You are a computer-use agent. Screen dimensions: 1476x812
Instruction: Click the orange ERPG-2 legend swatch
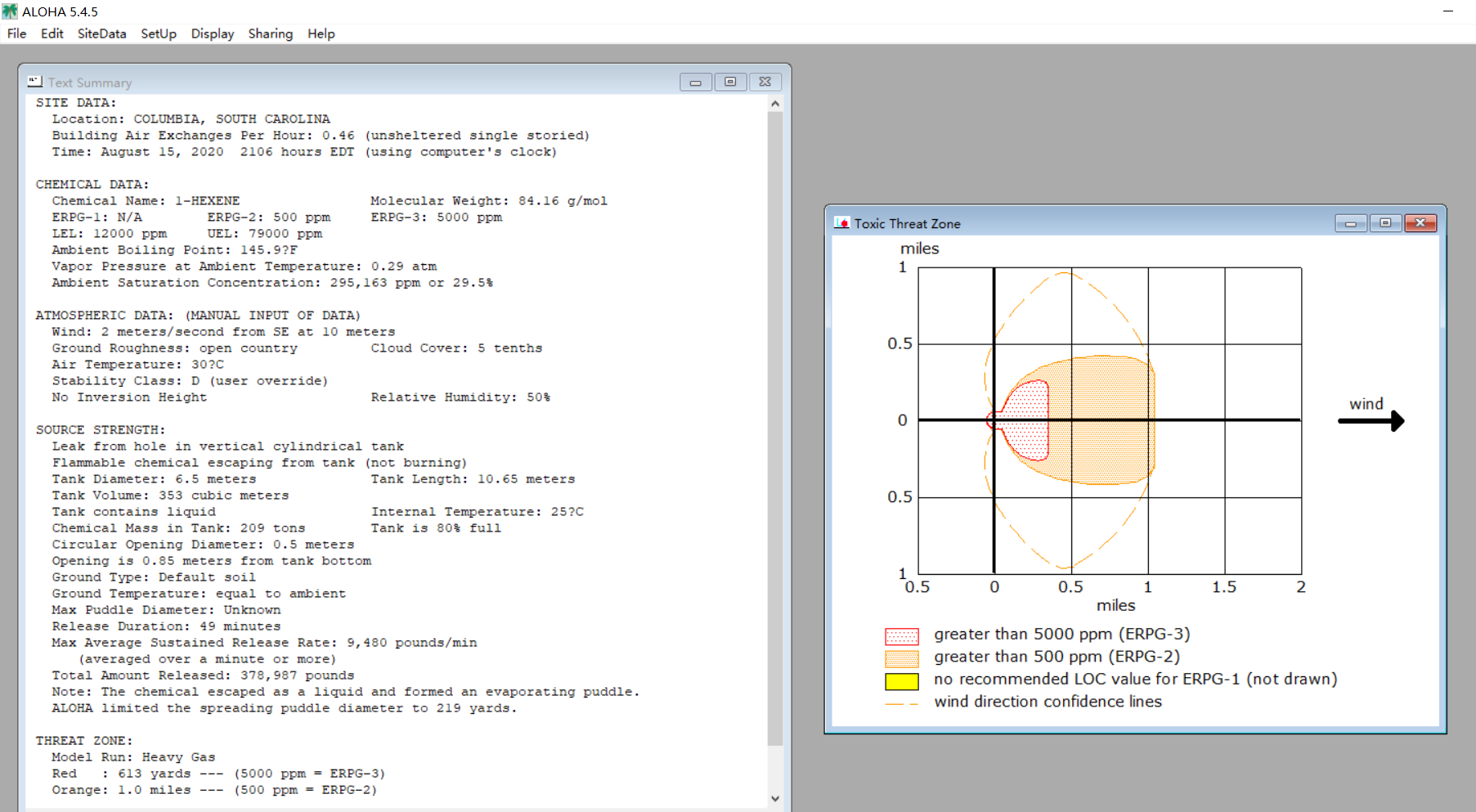point(902,658)
